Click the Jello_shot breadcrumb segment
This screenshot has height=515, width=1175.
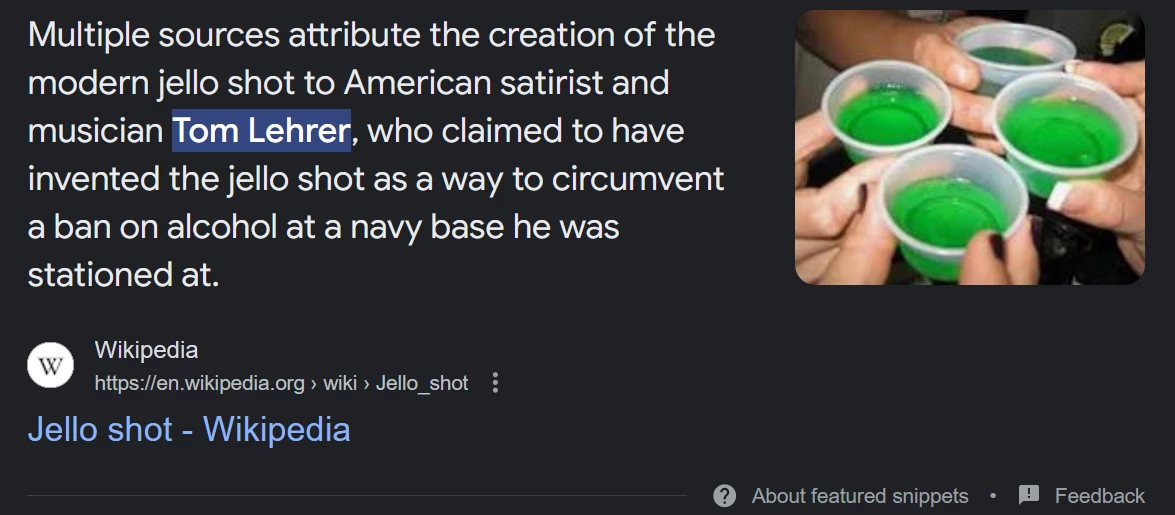point(422,383)
